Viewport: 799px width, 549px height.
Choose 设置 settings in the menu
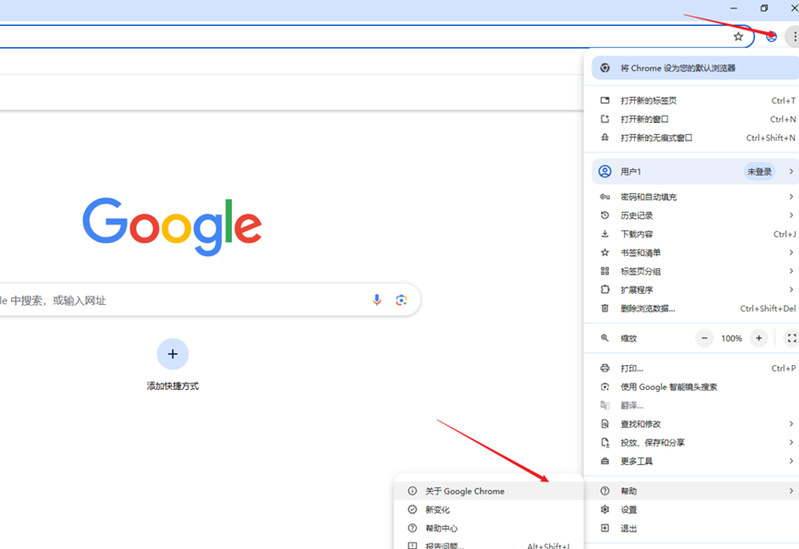coord(628,509)
